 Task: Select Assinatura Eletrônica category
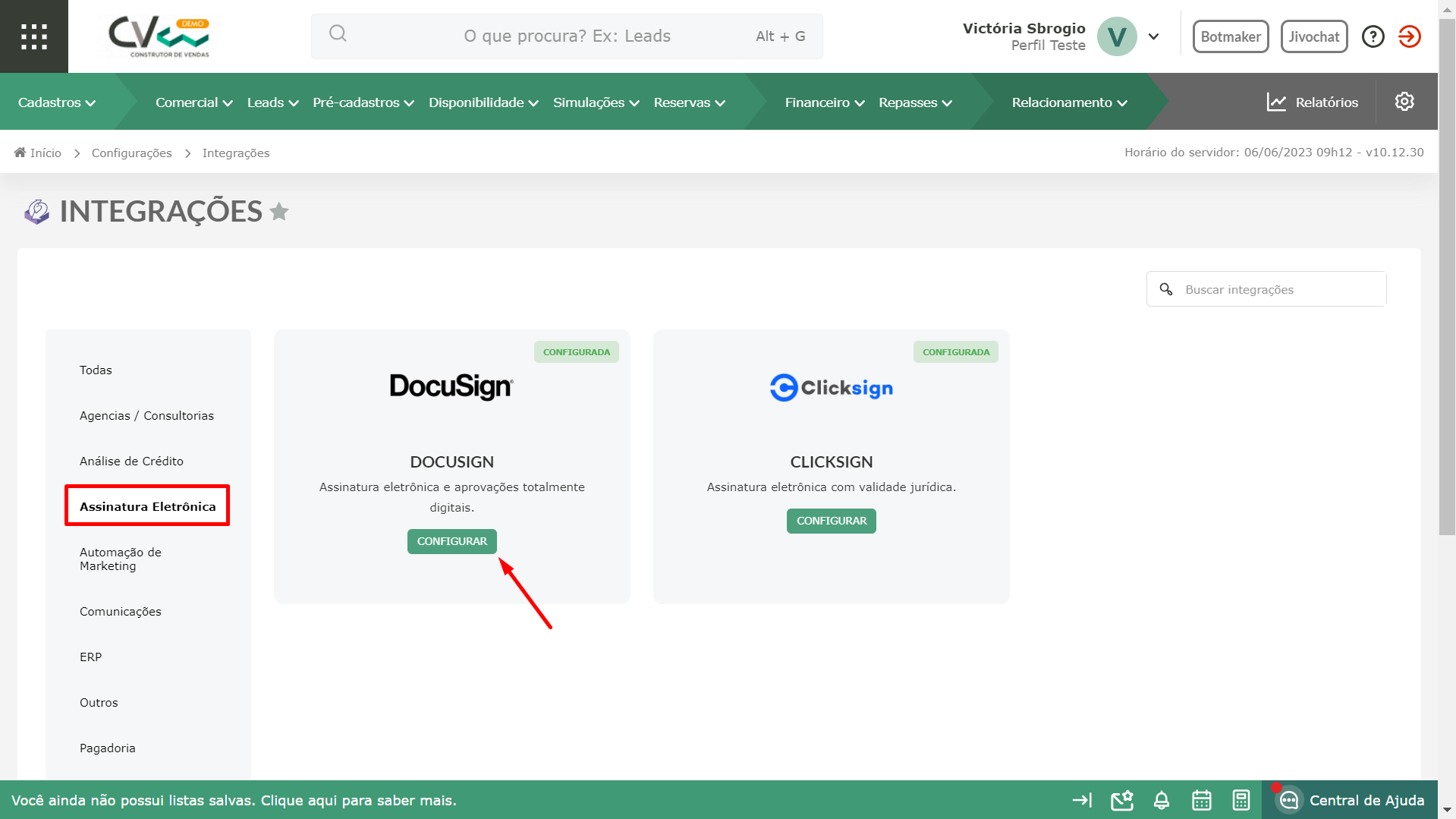pos(147,506)
